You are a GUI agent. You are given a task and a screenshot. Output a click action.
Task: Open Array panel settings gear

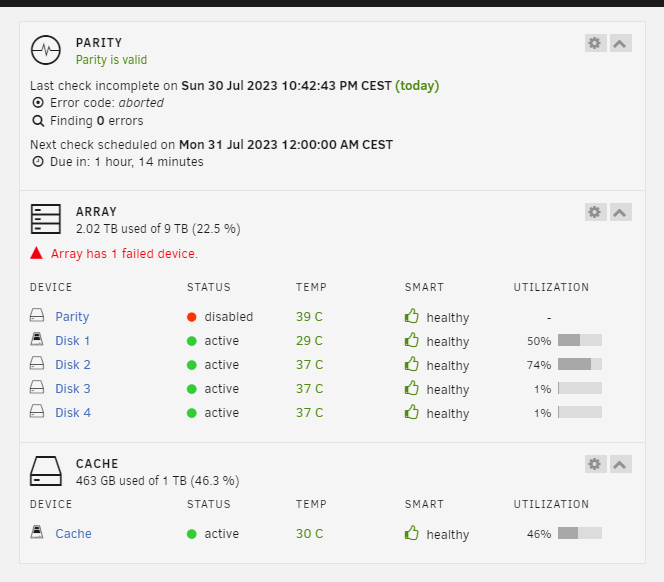tap(595, 212)
